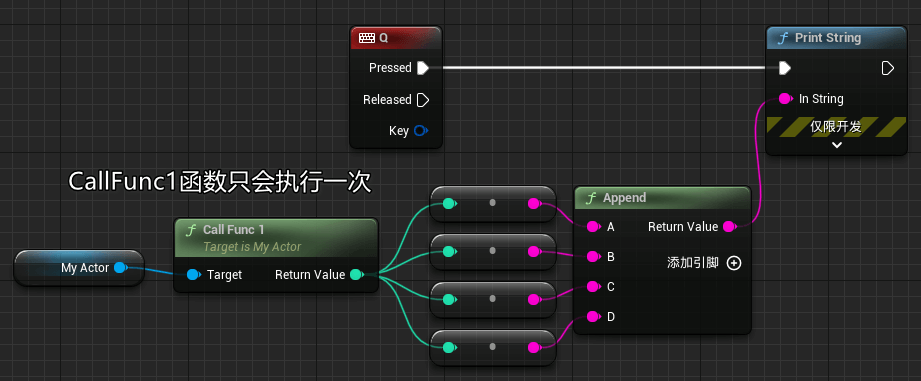Click the My Actor variable output pin
921x381 pixels.
point(120,268)
